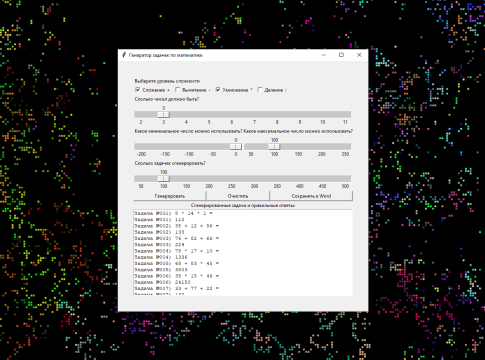Enable the Вычитание - checkbox

178,90
